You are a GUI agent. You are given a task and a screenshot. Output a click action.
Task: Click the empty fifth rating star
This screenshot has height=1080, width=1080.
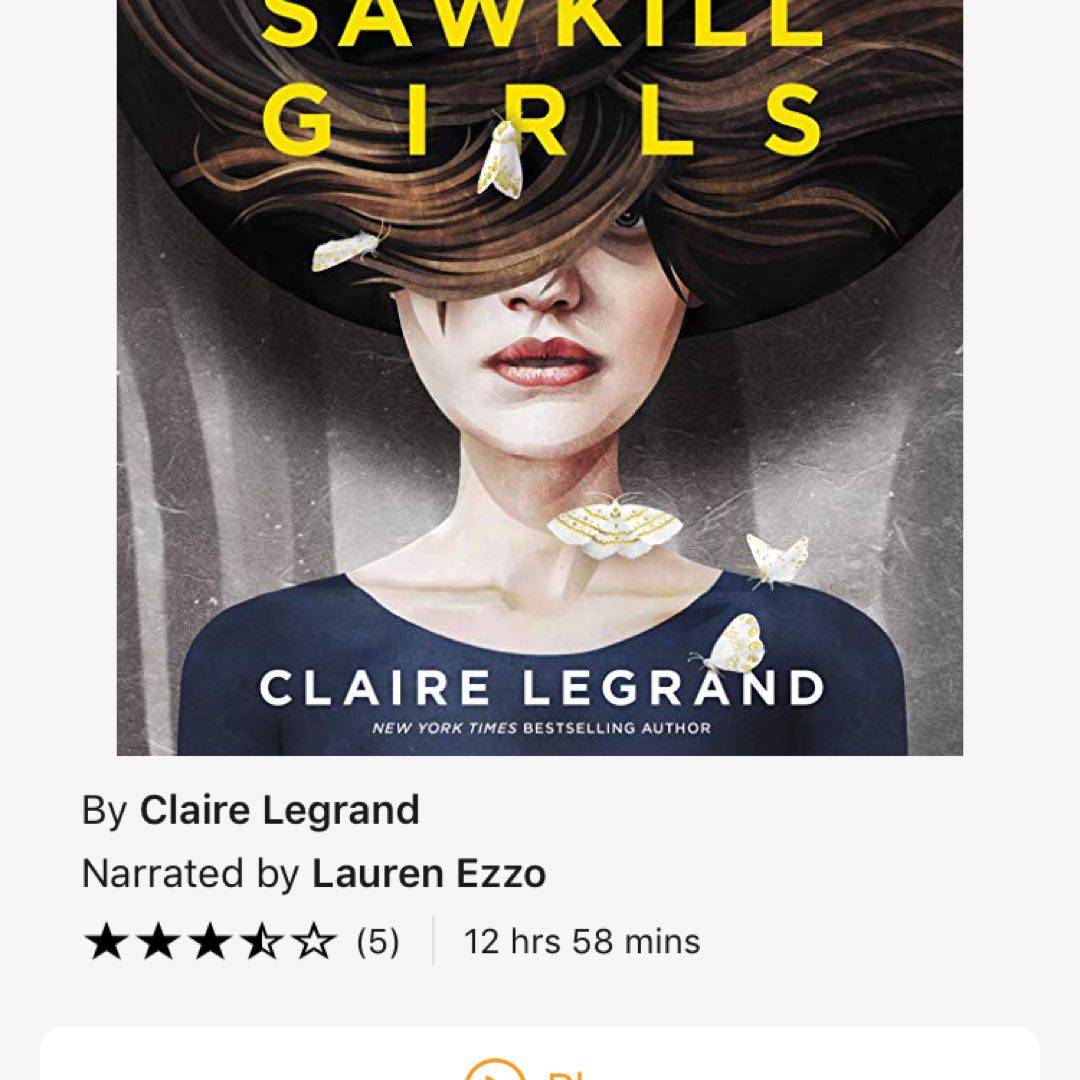point(314,942)
